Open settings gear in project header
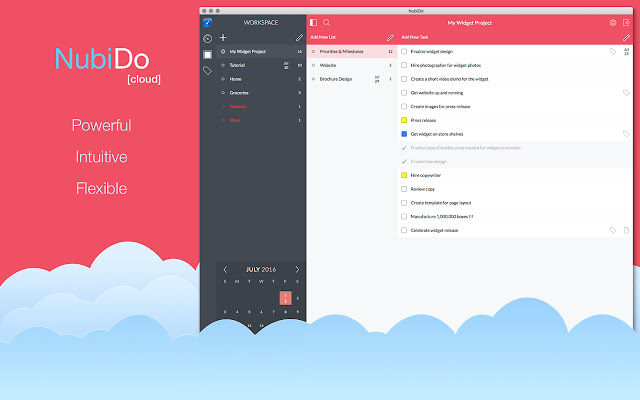Viewport: 640px width, 400px height. 613,22
